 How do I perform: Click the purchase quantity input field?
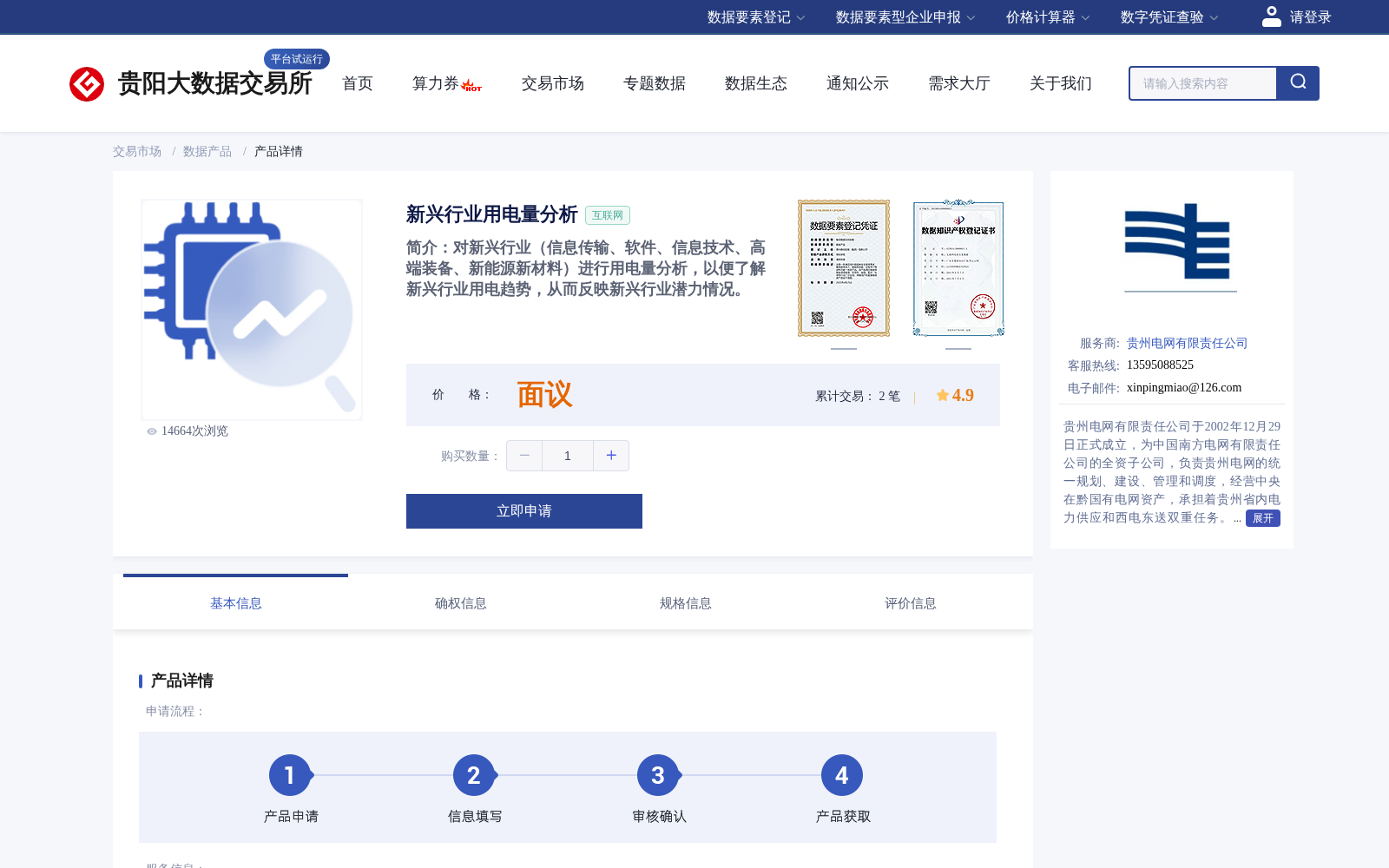(568, 456)
